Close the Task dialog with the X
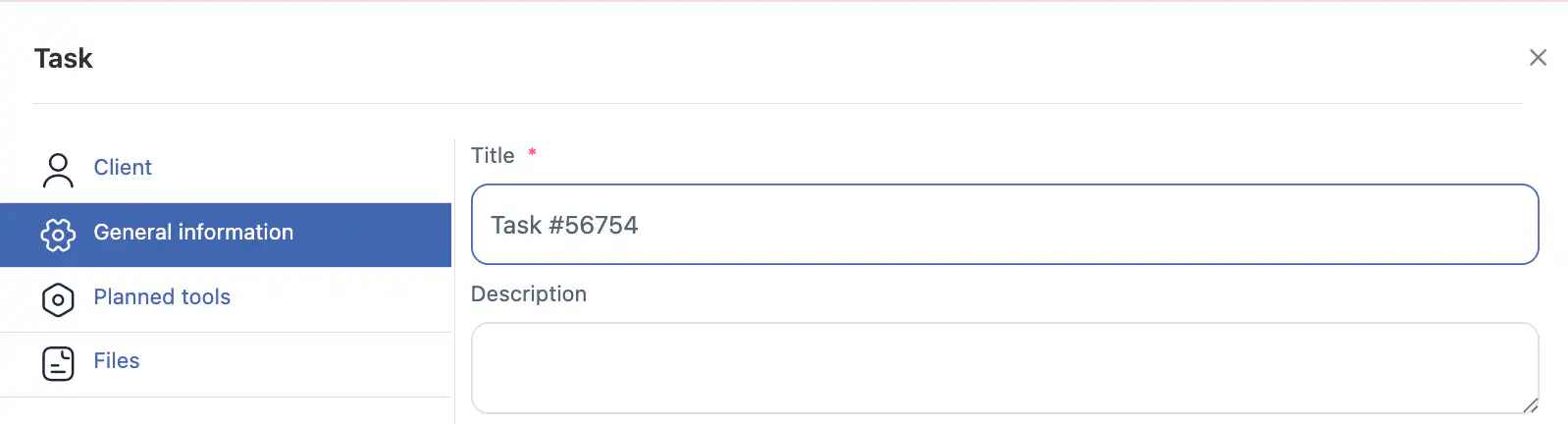The width and height of the screenshot is (1568, 424). (1538, 58)
